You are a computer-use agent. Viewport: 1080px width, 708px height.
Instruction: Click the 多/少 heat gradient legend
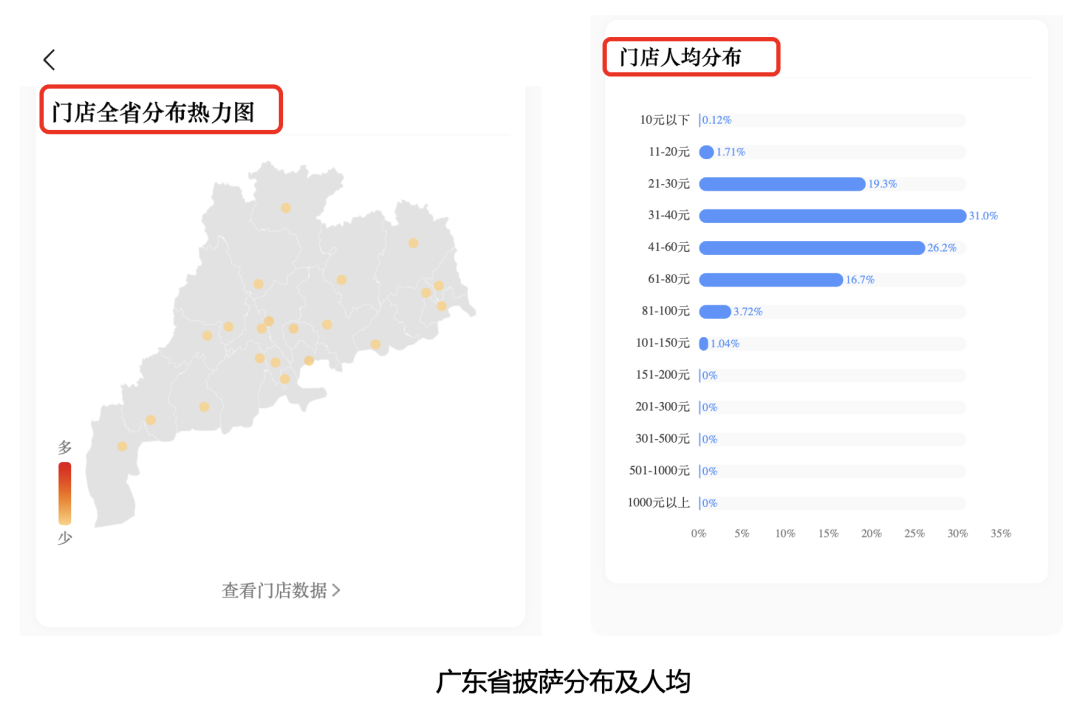[x=64, y=492]
